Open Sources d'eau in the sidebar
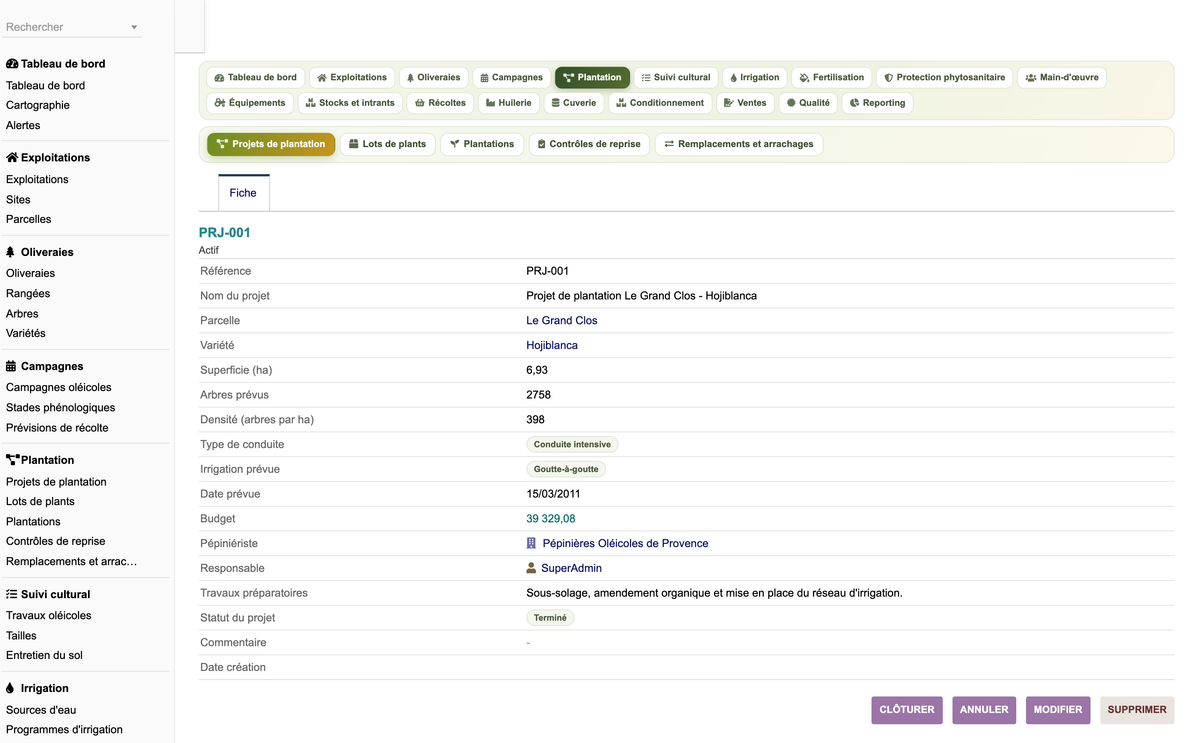This screenshot has width=1200, height=743. point(41,709)
